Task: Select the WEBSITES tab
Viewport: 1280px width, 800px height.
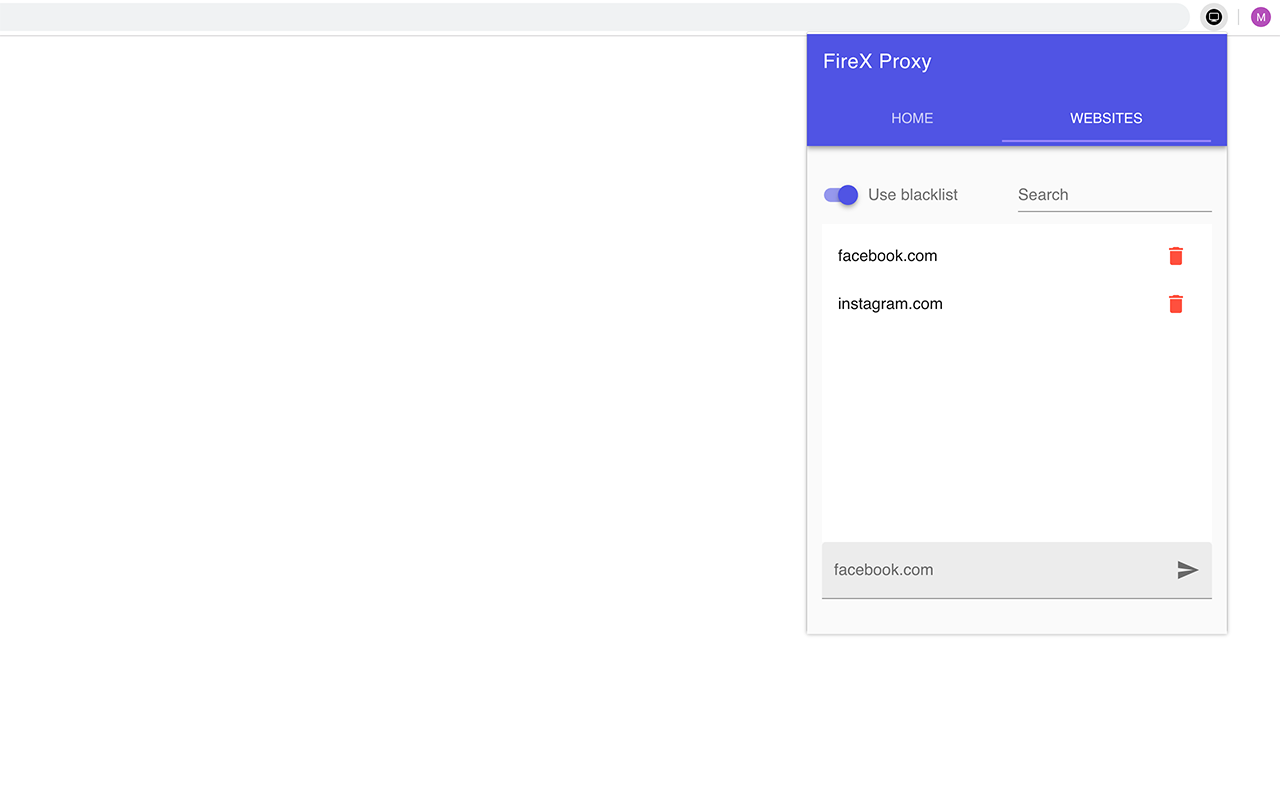Action: (x=1106, y=118)
